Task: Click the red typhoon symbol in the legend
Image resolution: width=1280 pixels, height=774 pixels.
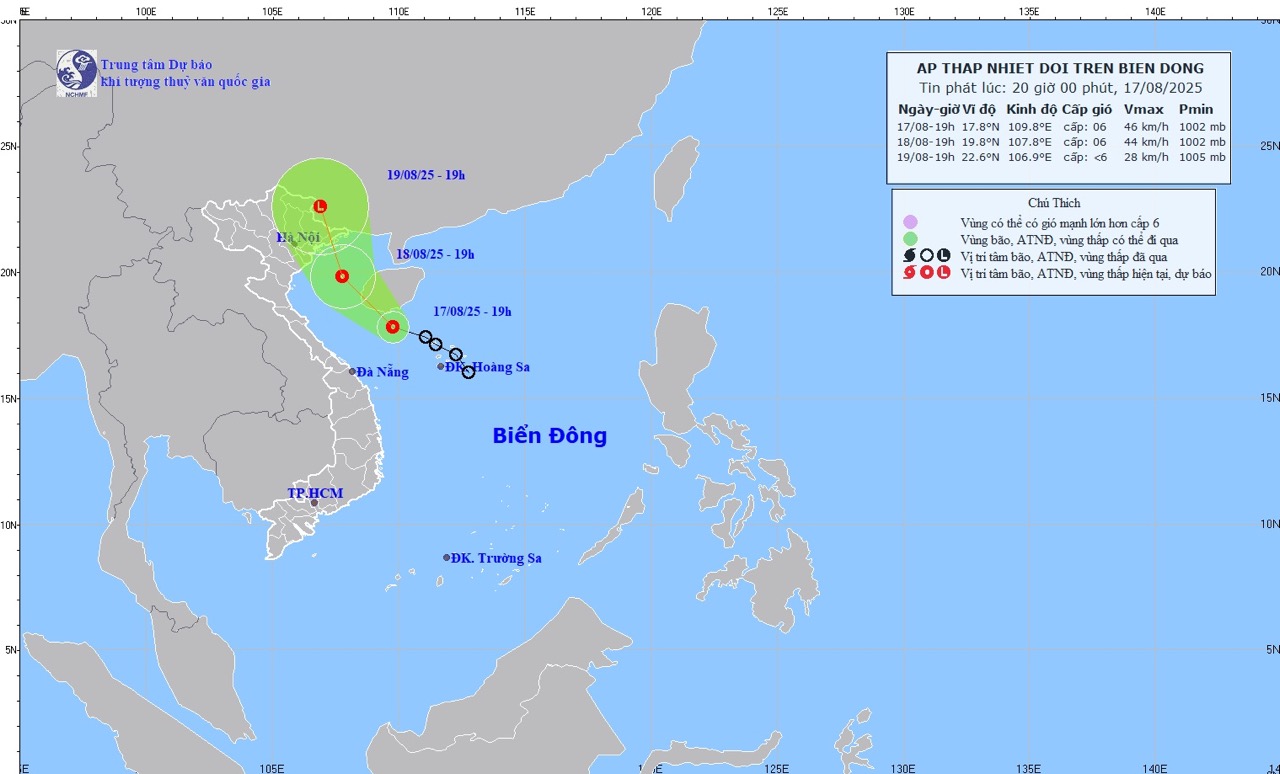Action: pyautogui.click(x=909, y=273)
